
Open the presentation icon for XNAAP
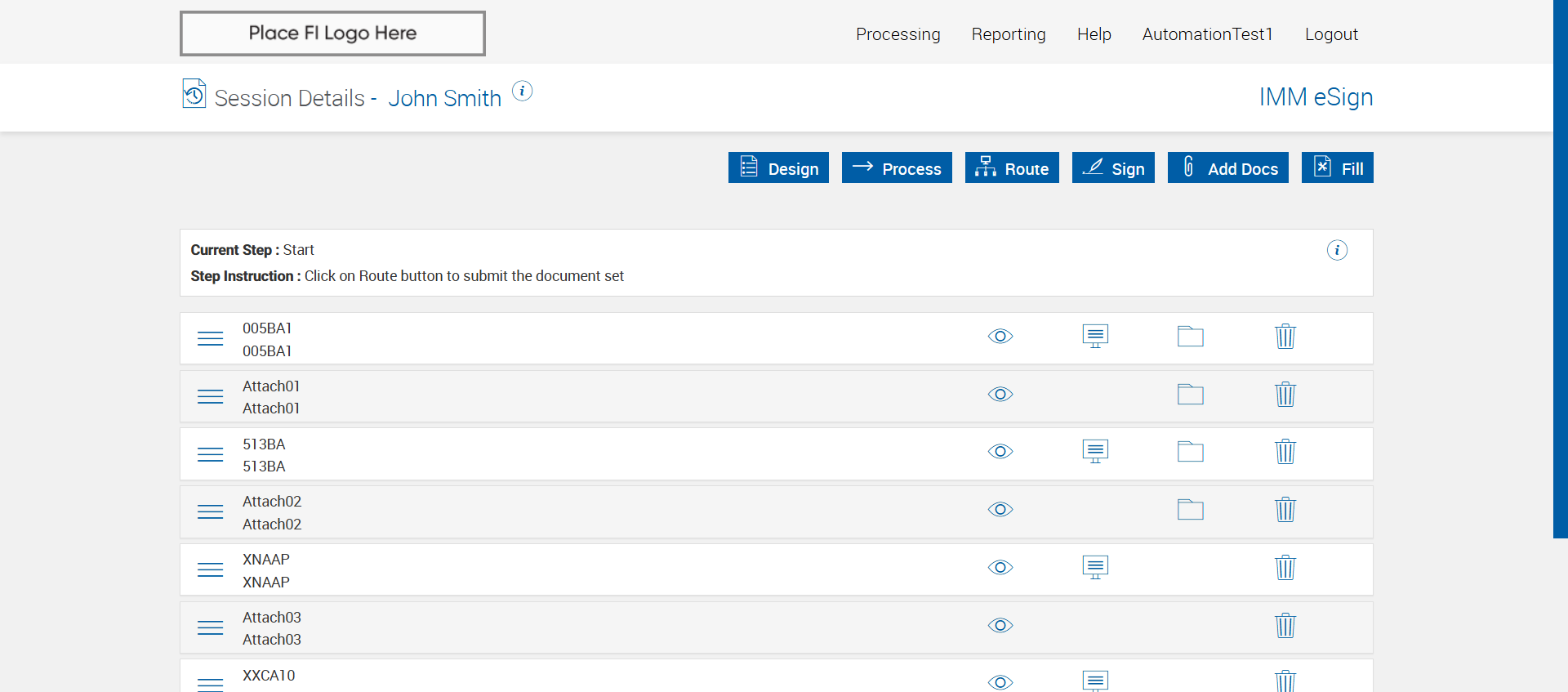(x=1095, y=567)
